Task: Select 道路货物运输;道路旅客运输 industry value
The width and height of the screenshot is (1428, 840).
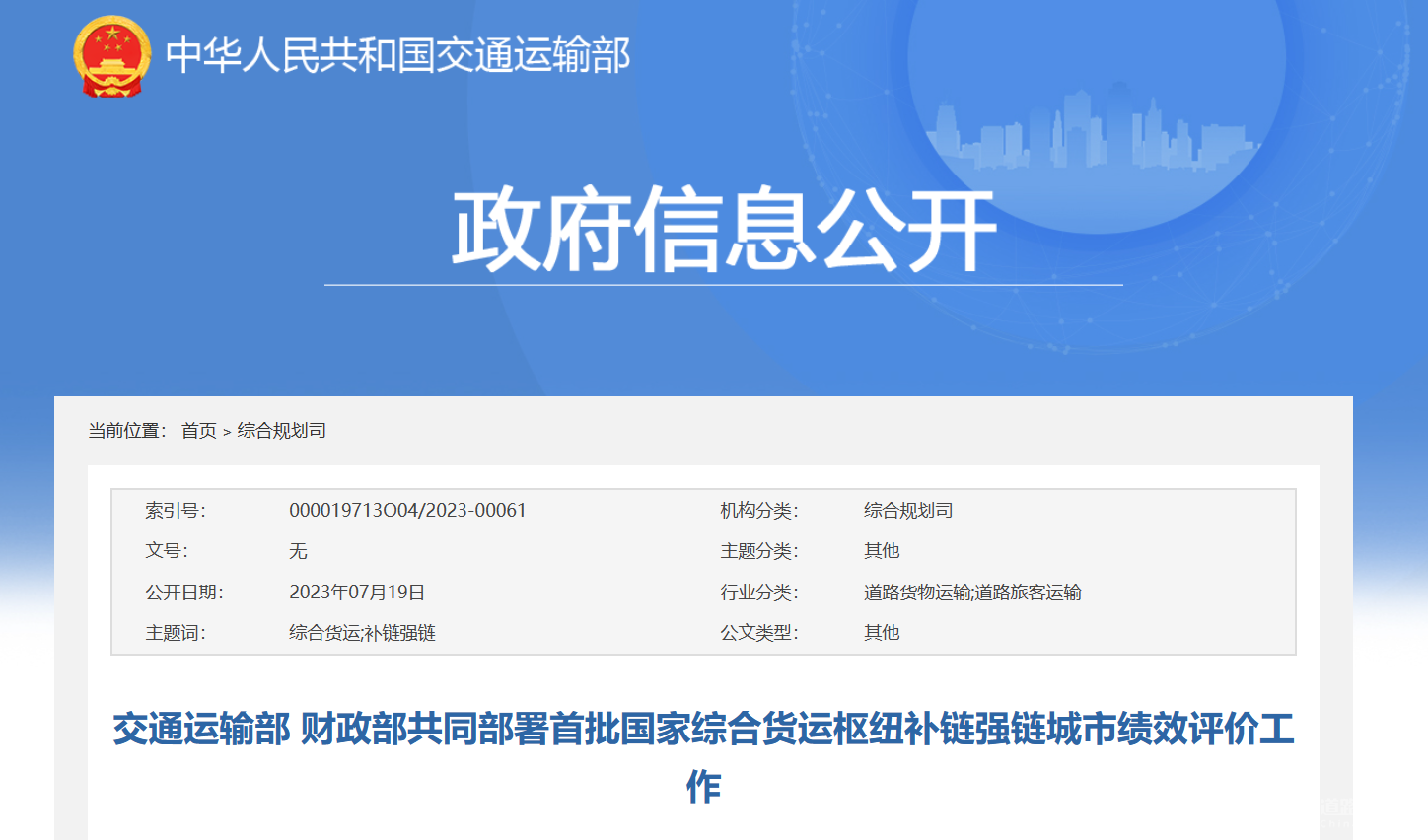Action: tap(972, 593)
